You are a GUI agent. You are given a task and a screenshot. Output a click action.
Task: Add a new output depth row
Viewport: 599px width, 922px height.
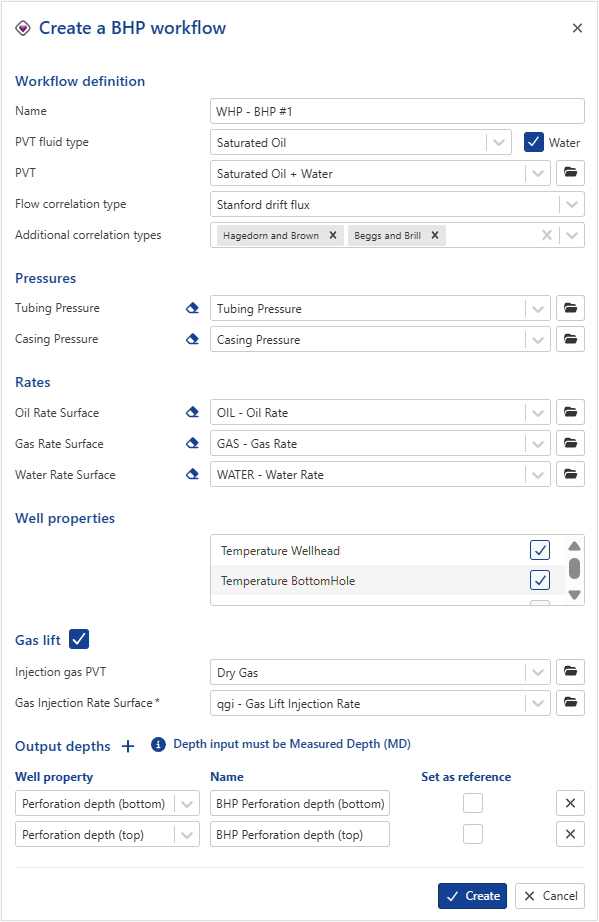(128, 746)
